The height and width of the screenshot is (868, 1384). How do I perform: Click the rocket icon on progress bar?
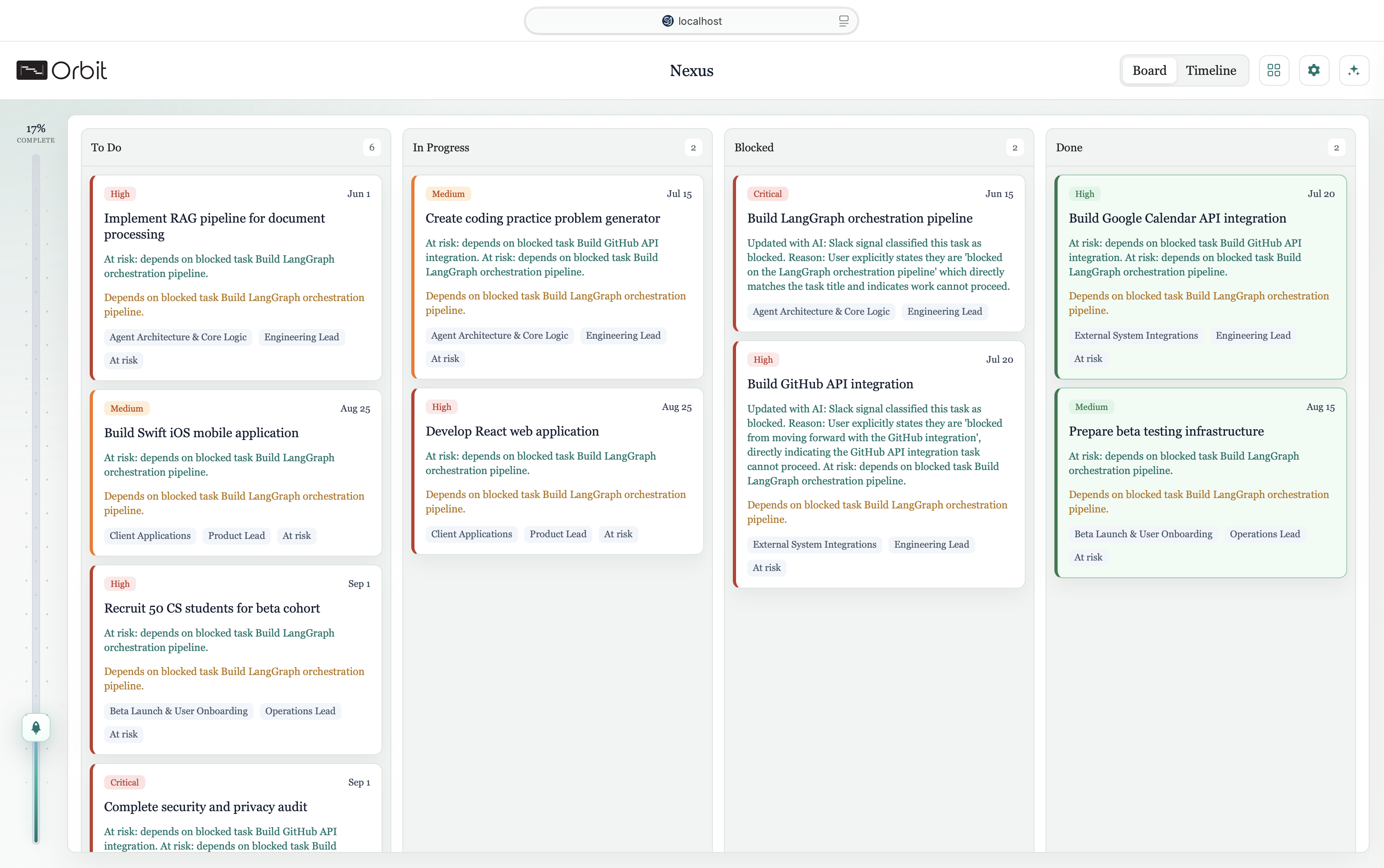36,728
